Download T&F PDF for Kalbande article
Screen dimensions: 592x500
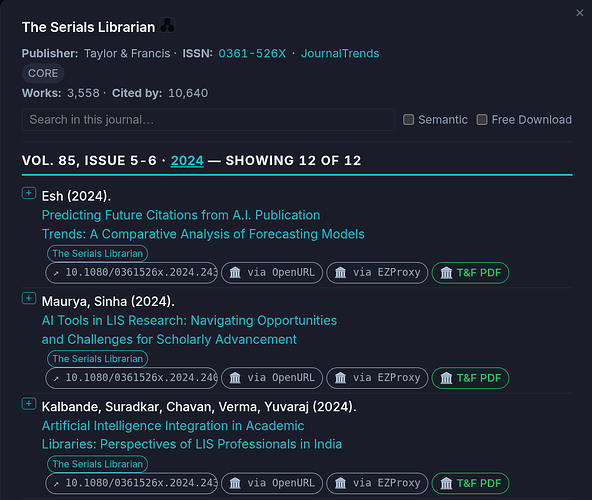point(470,483)
